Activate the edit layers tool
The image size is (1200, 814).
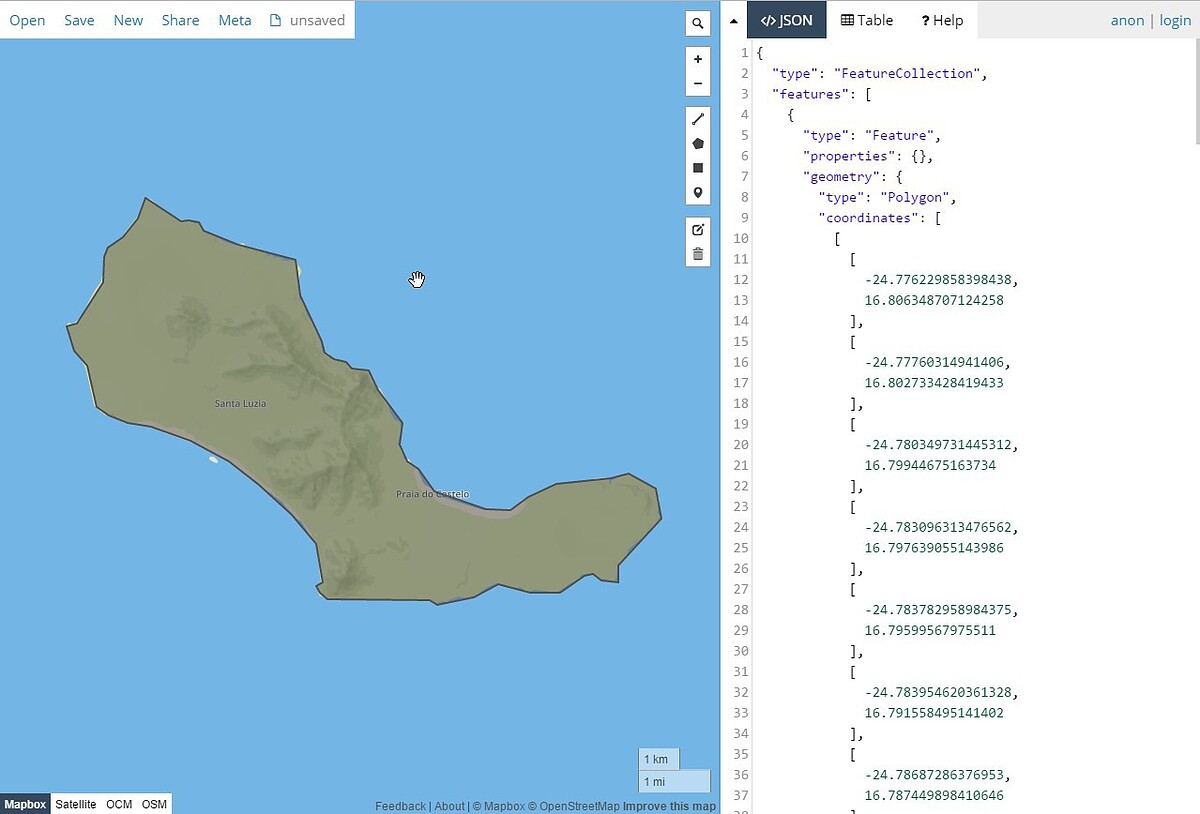click(698, 229)
